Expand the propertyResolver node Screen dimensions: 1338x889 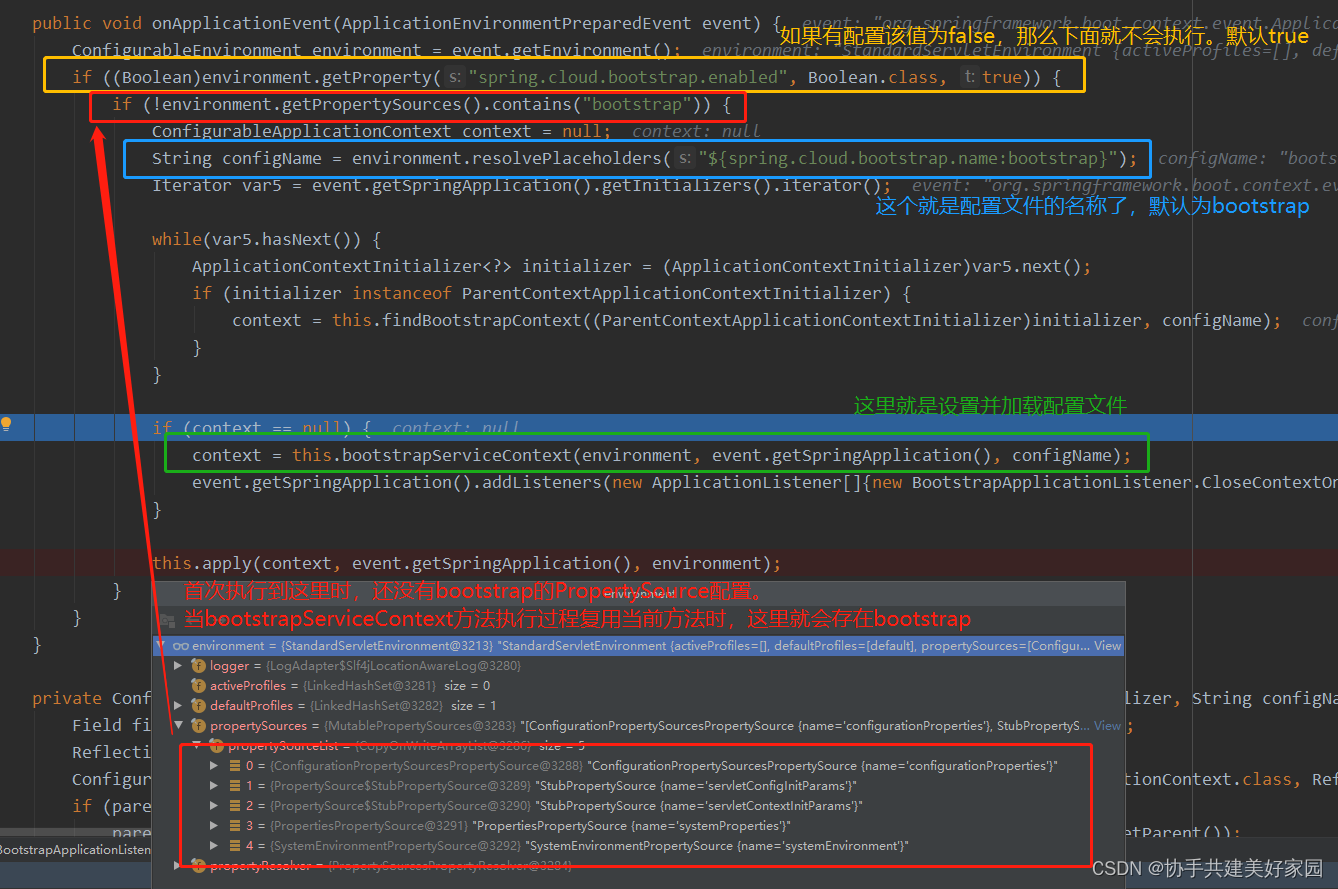179,866
